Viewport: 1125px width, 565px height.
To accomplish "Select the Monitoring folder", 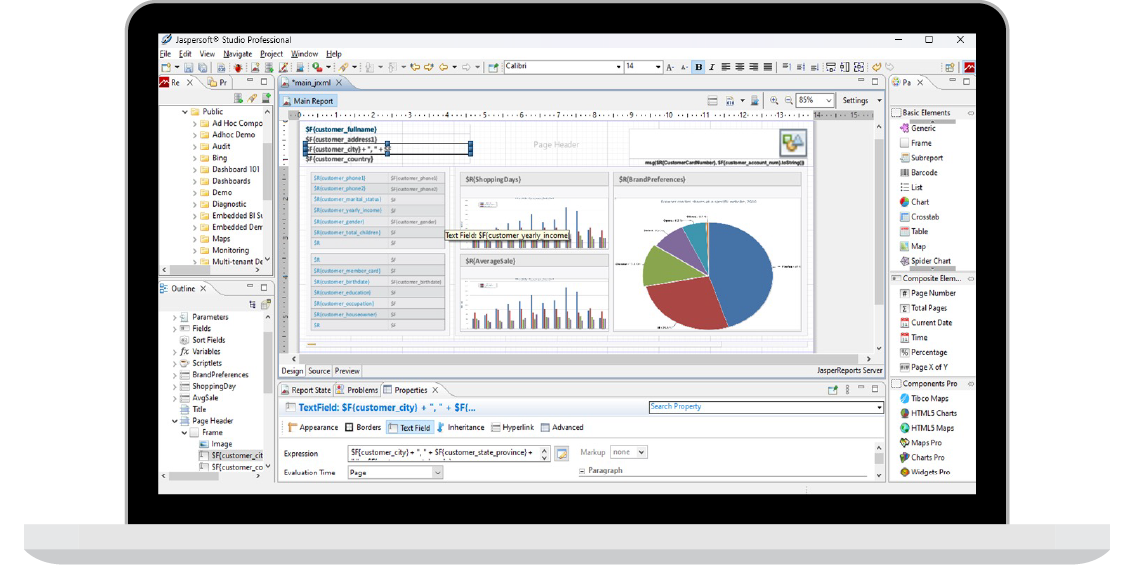I will coord(225,250).
